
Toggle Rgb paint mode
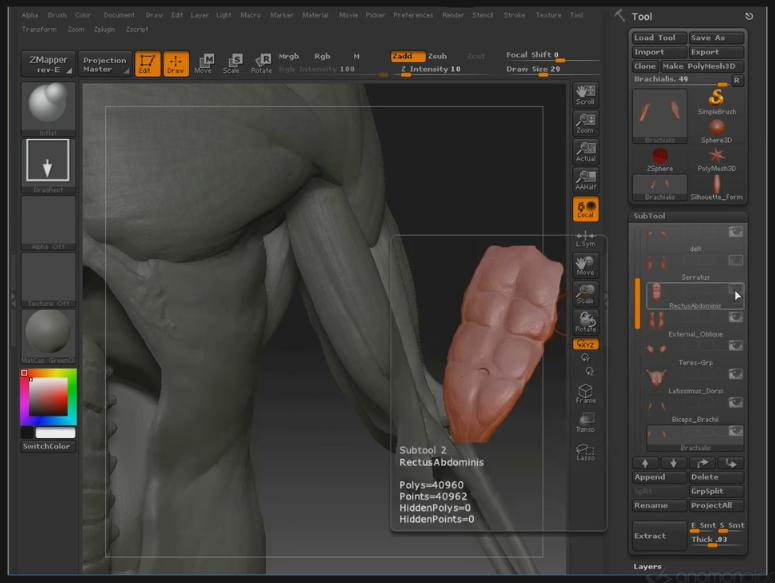click(x=322, y=56)
